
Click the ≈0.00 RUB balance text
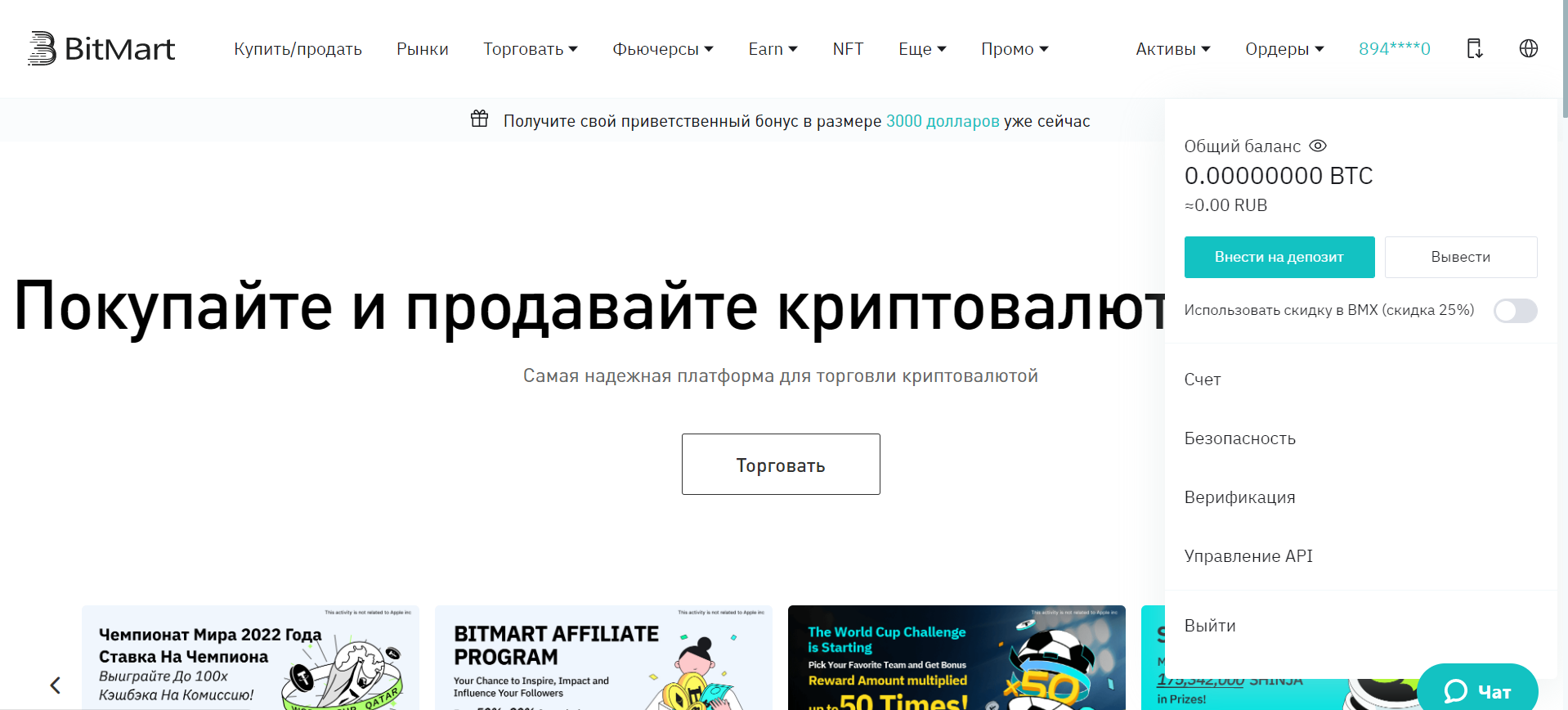coord(1225,205)
